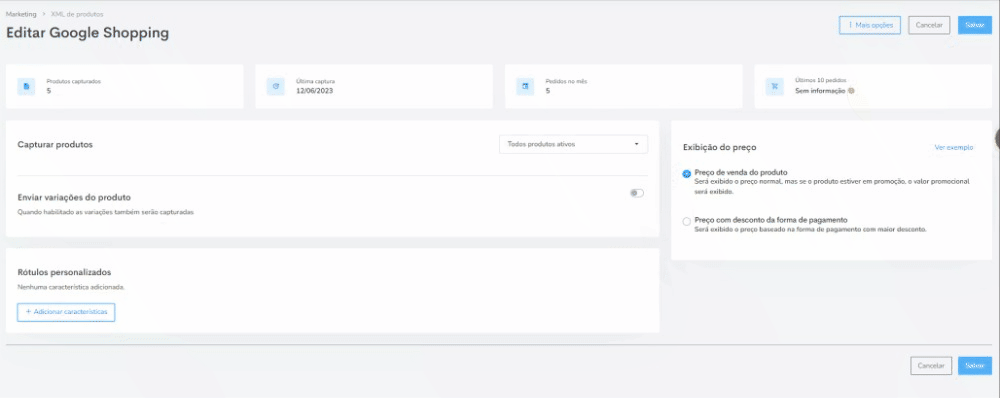Image resolution: width=1000 pixels, height=398 pixels.
Task: Click the Pedidos no mês calendar icon
Action: [525, 86]
